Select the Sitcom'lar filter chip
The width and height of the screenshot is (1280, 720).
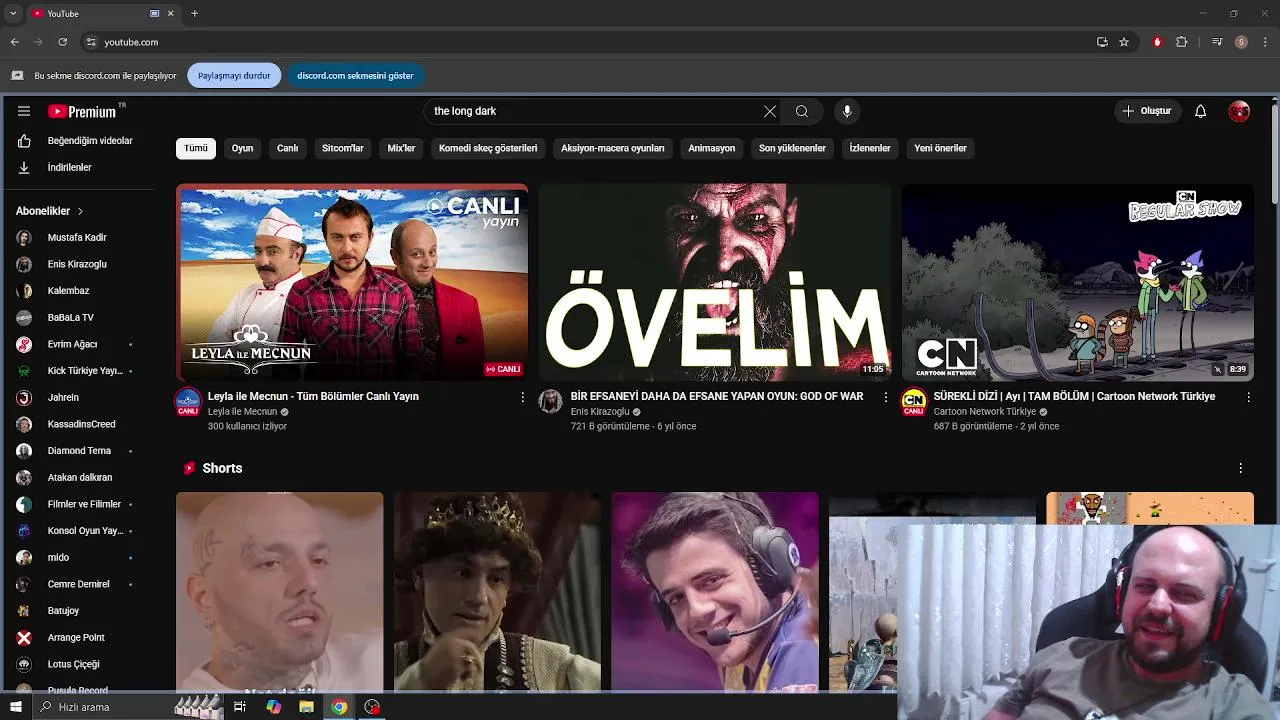343,148
